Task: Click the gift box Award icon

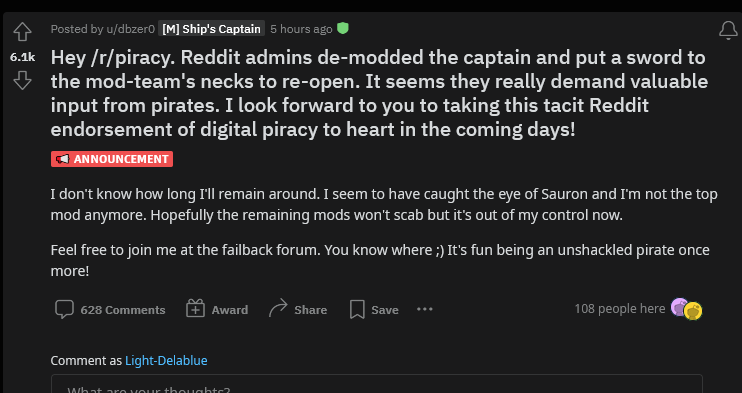Action: (195, 309)
